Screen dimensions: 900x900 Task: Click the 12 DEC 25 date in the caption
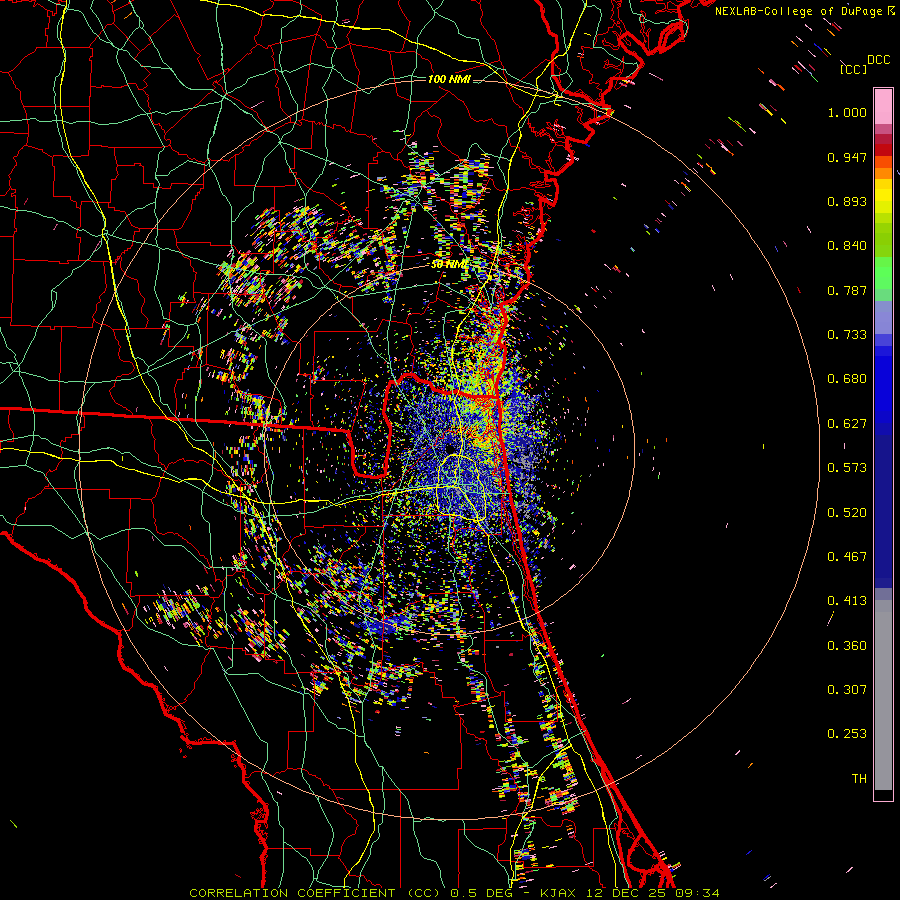pos(624,893)
